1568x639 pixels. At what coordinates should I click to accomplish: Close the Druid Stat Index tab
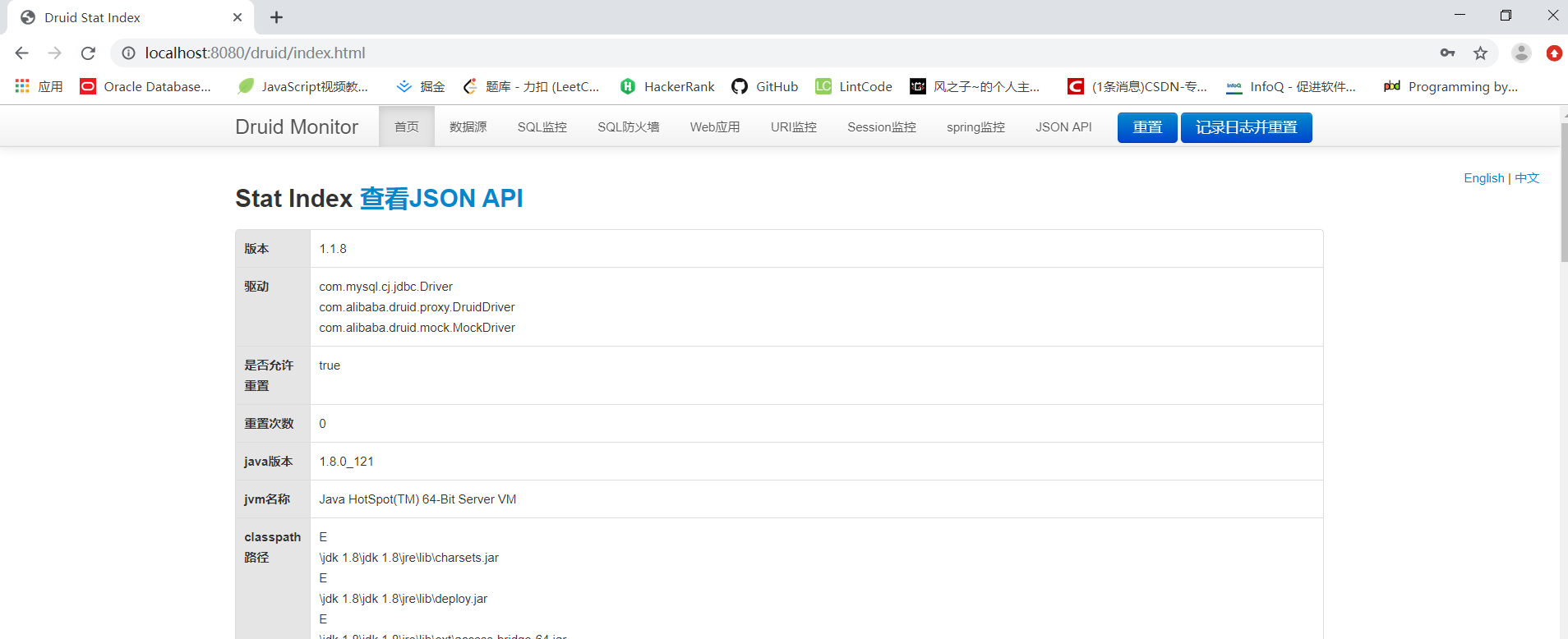click(x=238, y=17)
